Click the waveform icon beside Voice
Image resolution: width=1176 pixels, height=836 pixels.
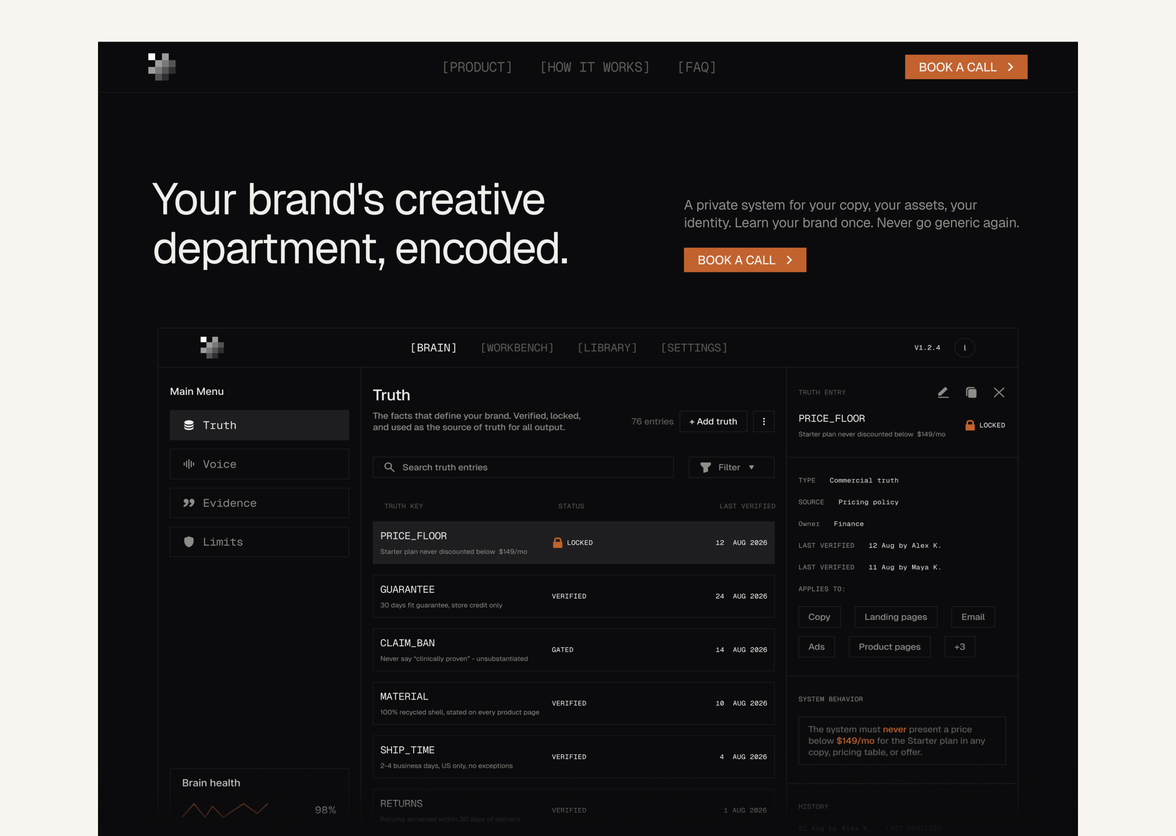pos(189,464)
